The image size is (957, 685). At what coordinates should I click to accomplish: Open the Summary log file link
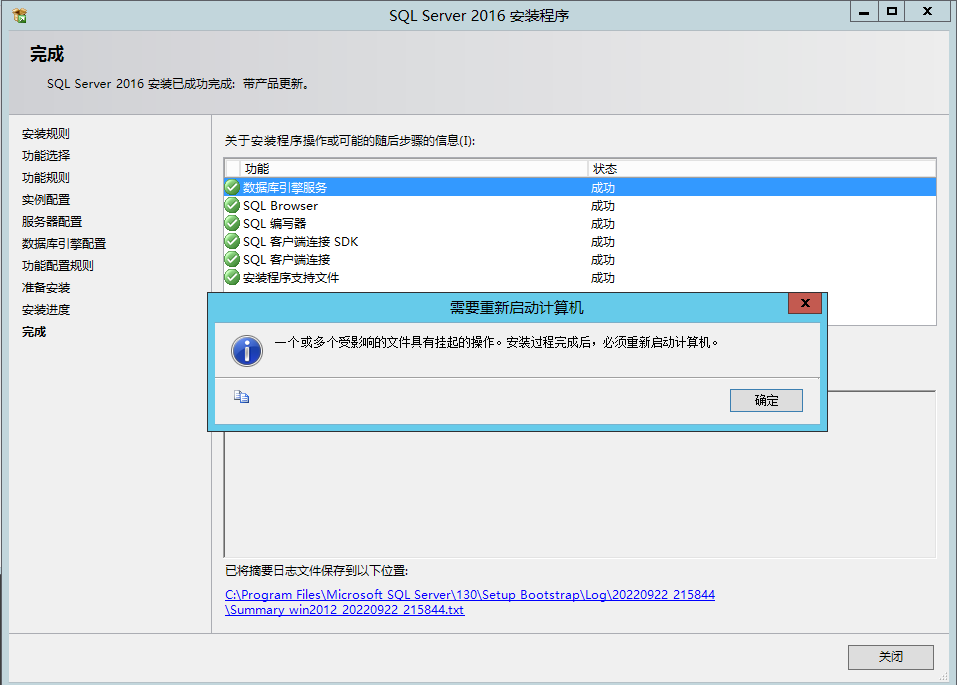(469, 602)
